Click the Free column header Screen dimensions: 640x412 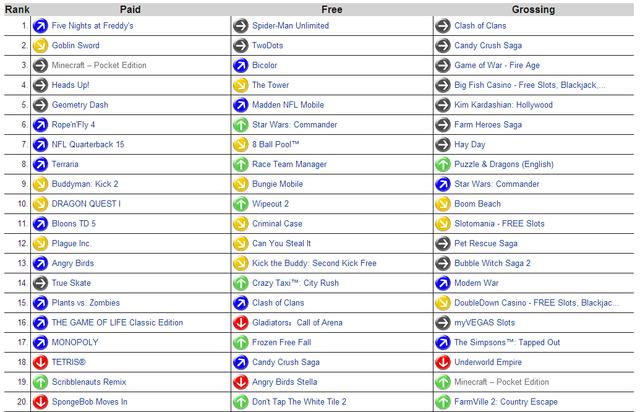(x=331, y=8)
